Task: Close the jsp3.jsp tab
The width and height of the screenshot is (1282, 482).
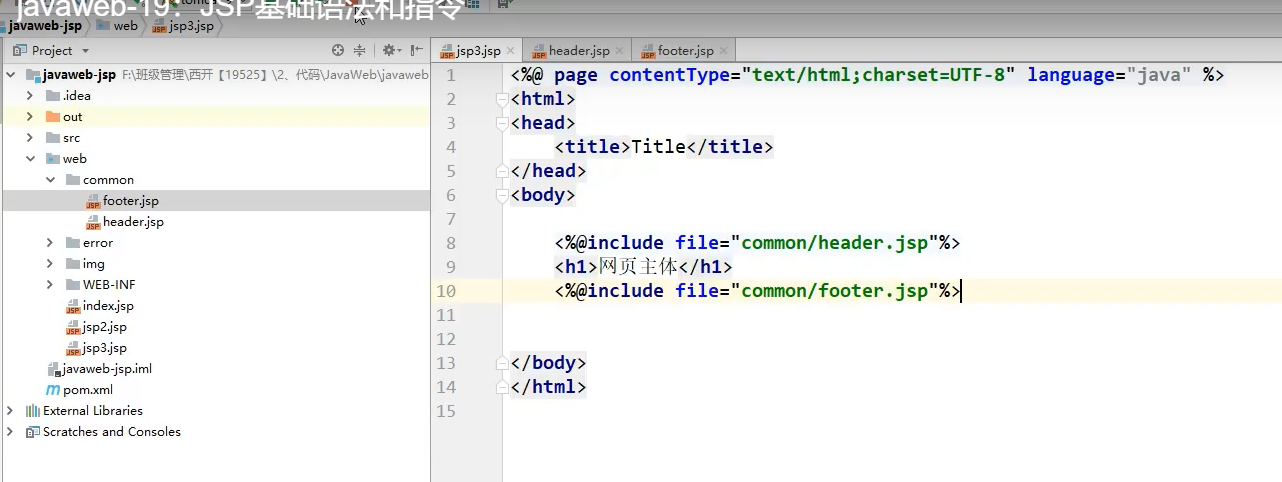Action: coord(511,51)
